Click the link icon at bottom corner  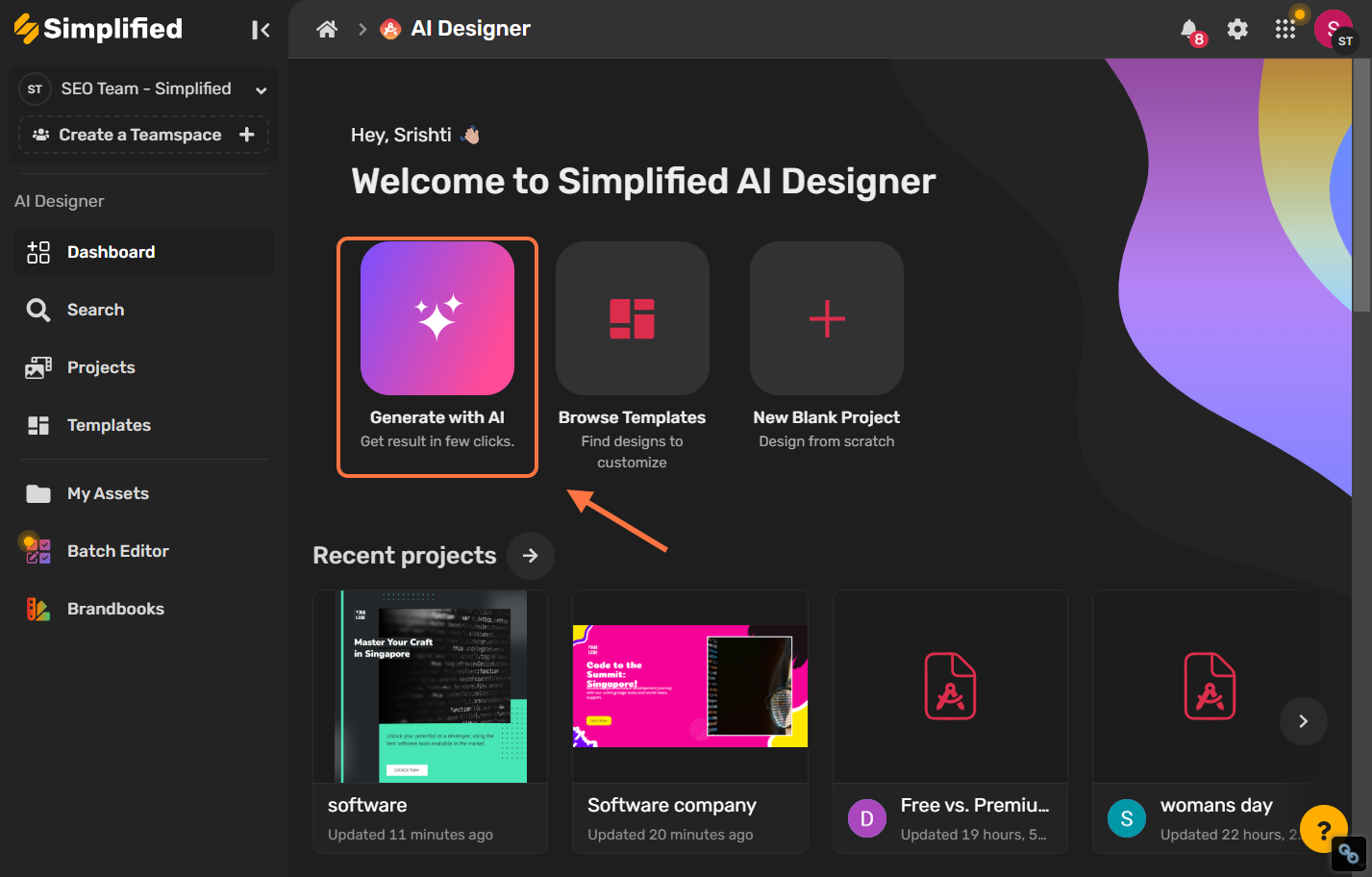coord(1349,853)
